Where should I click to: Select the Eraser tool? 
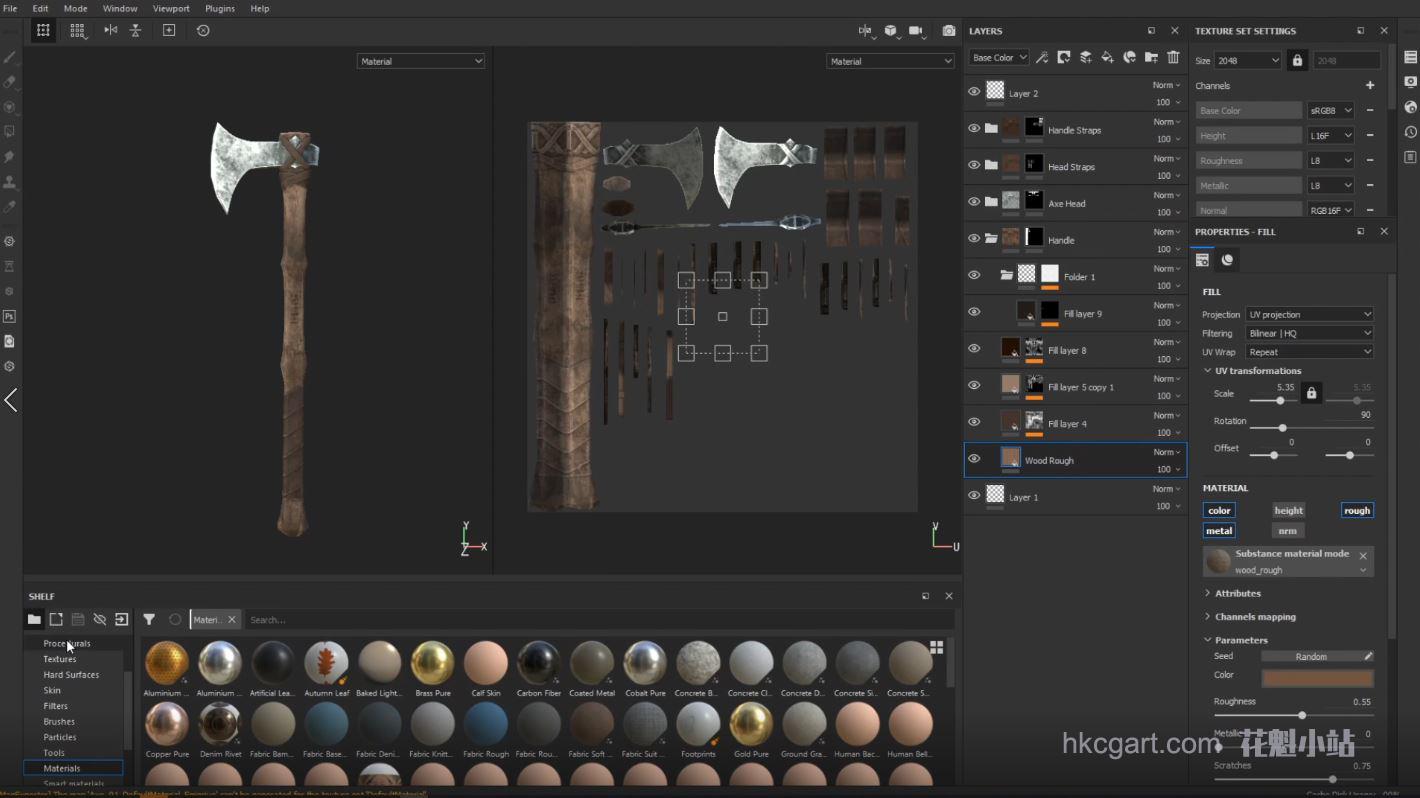pyautogui.click(x=10, y=82)
